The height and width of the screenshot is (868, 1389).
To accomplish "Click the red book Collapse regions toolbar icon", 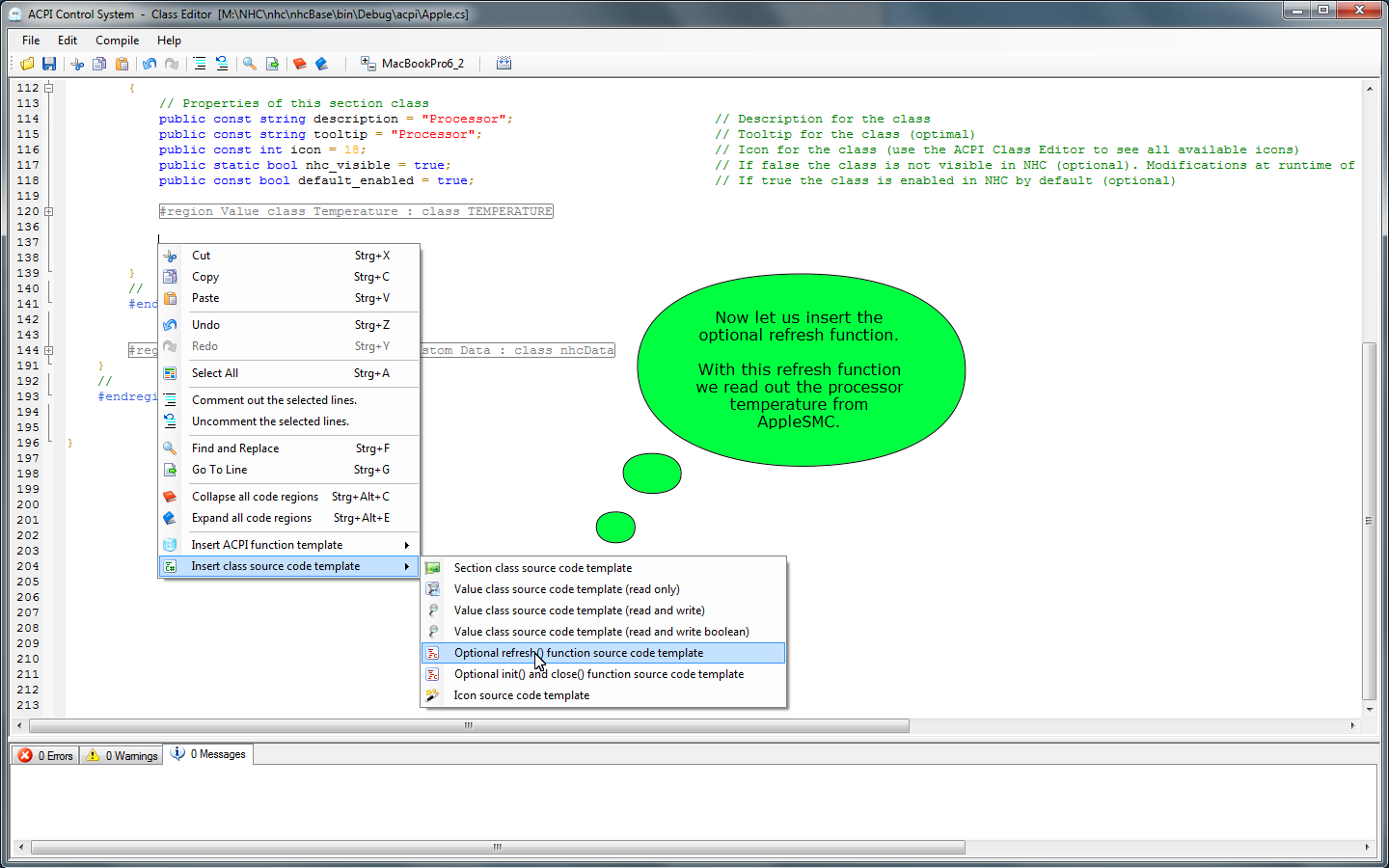I will pyautogui.click(x=299, y=64).
